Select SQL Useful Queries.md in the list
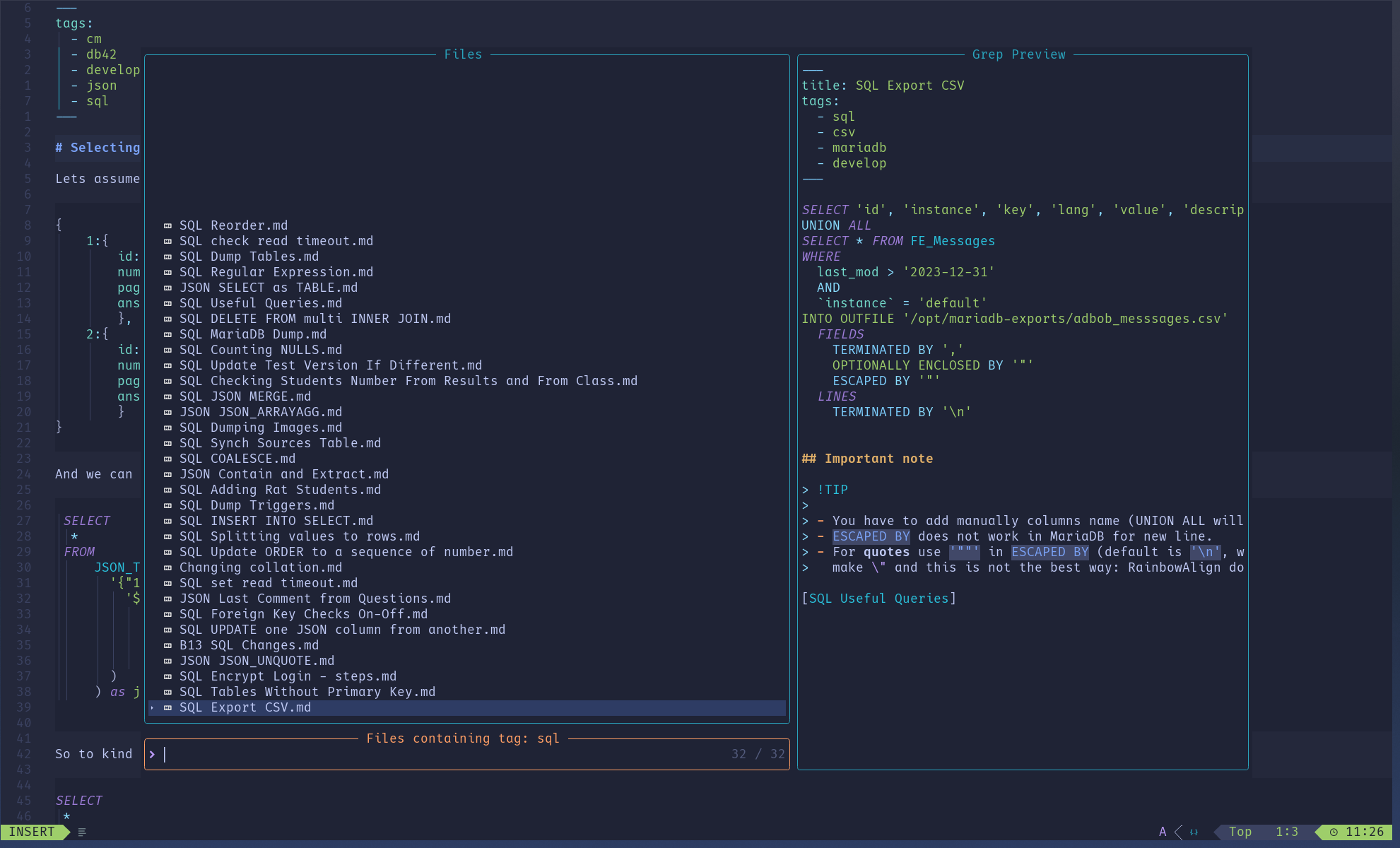1400x848 pixels. (x=260, y=303)
